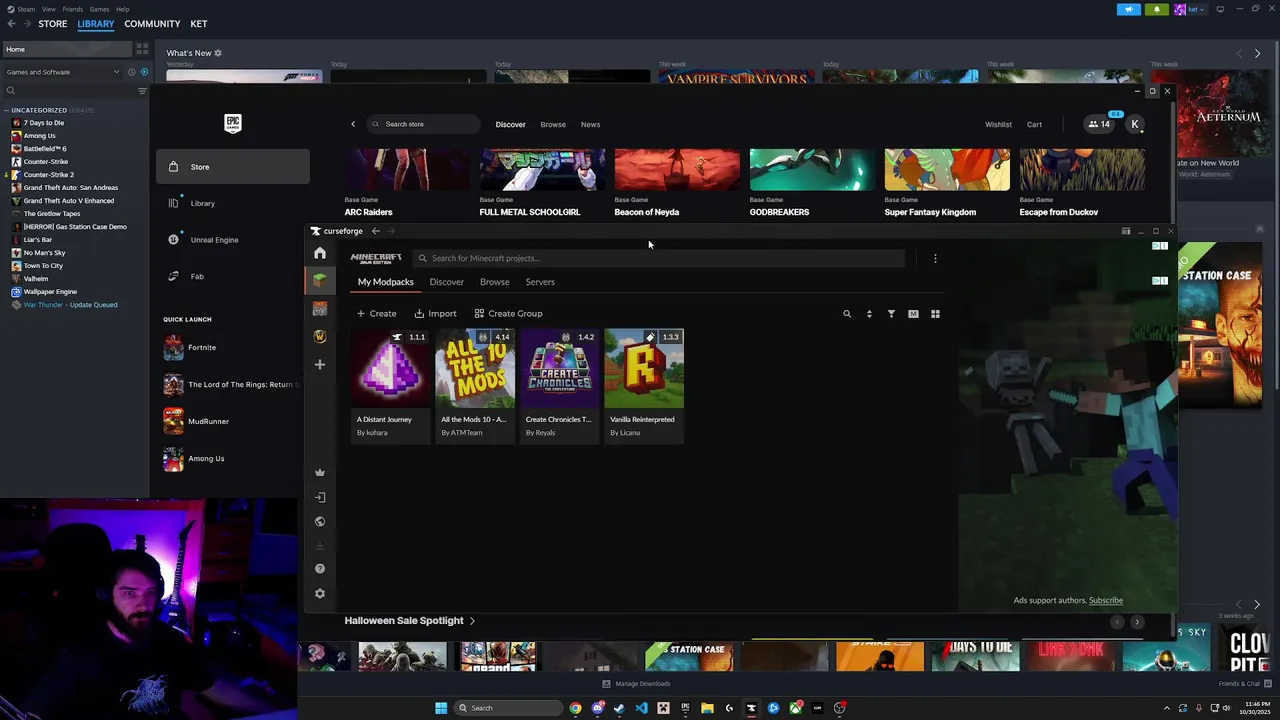Open Epic Games Store sidebar item
This screenshot has height=720, width=1280.
(x=233, y=167)
